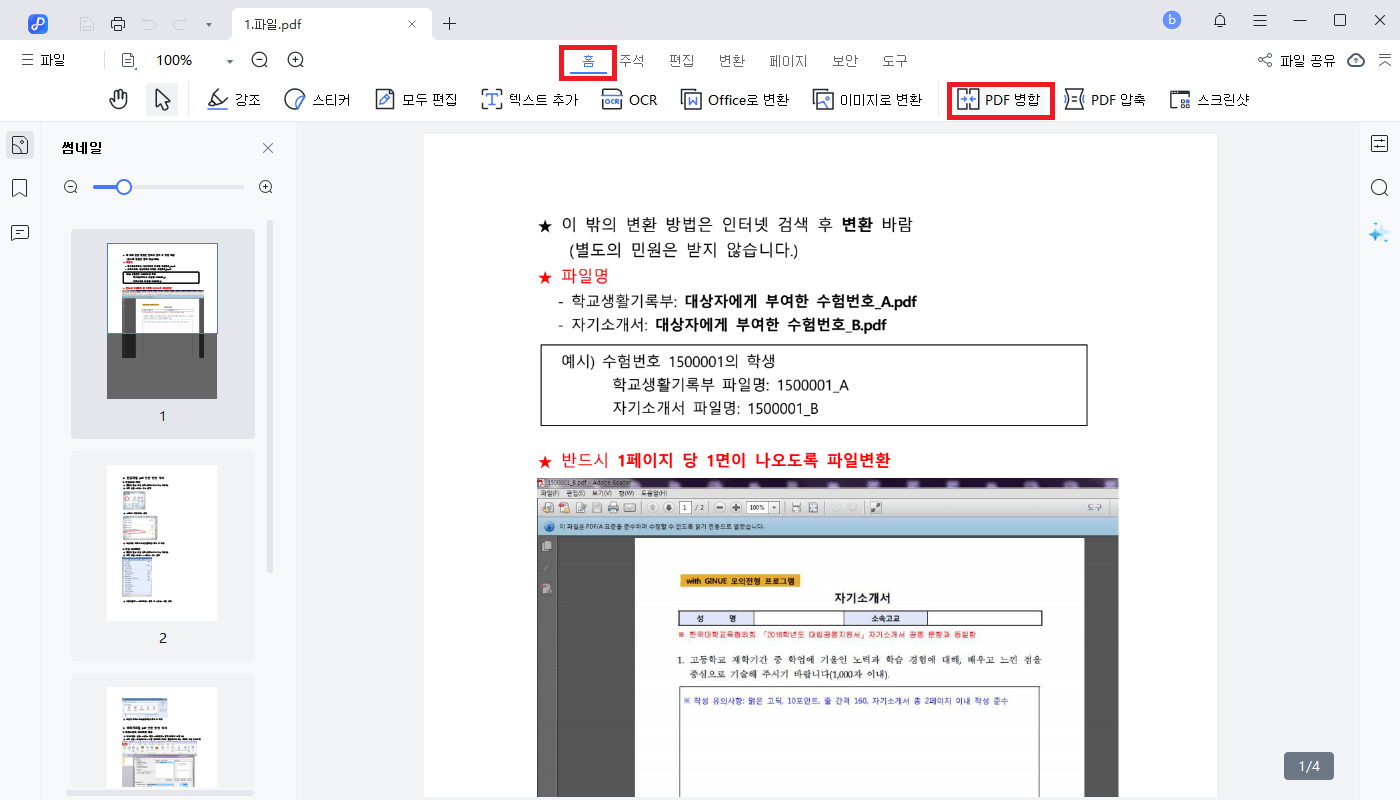
Task: Shrink thumbnails with panel minus icon
Action: tap(71, 186)
